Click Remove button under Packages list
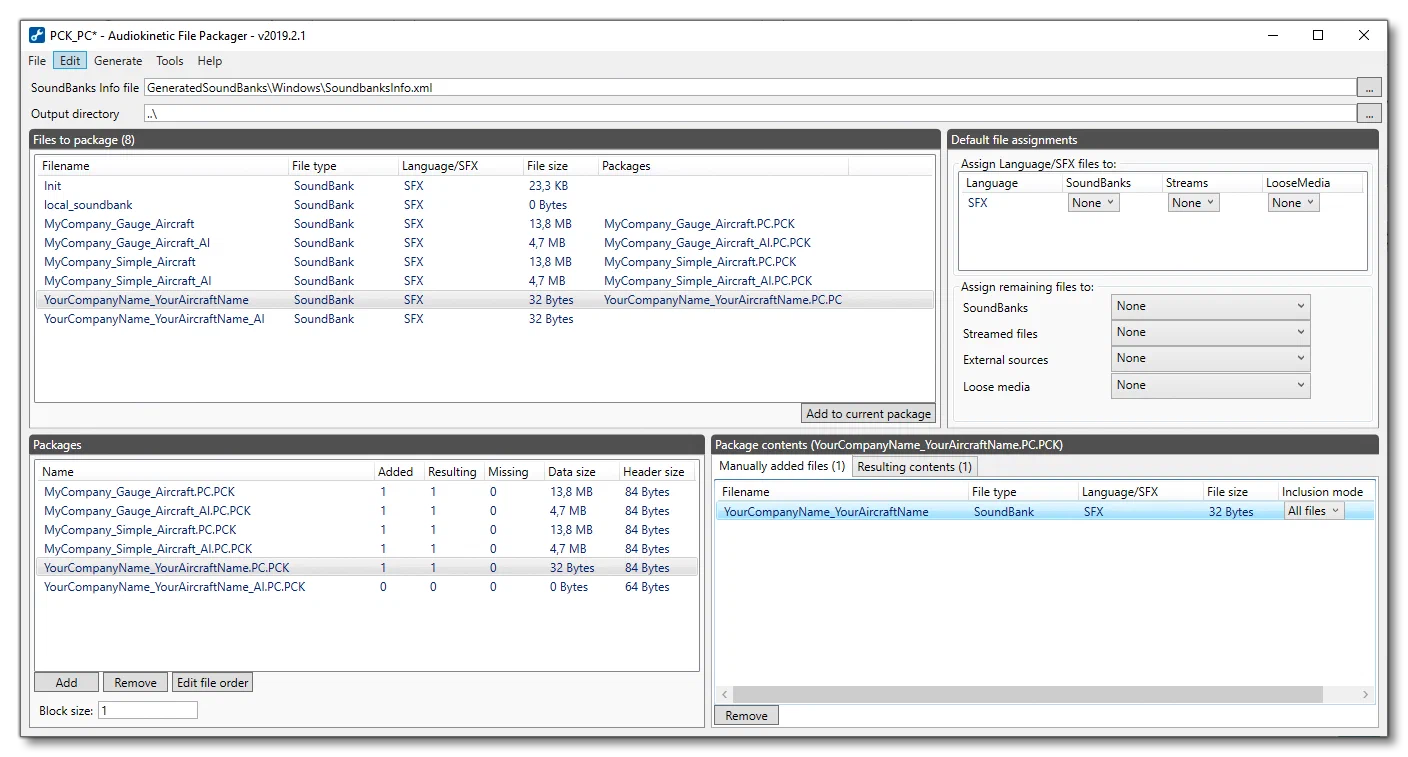Screen dimensions: 1408x757 click(135, 683)
